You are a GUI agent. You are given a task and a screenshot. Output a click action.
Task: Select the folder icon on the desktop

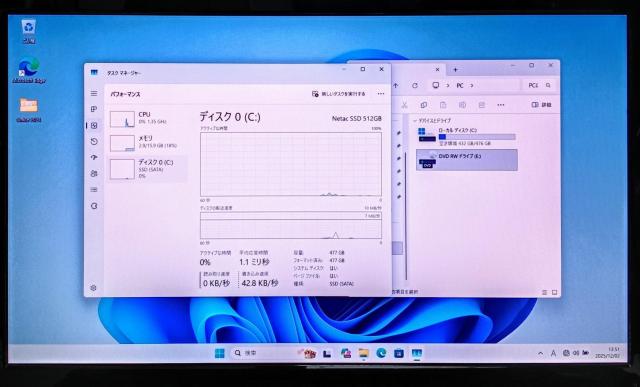(x=29, y=109)
